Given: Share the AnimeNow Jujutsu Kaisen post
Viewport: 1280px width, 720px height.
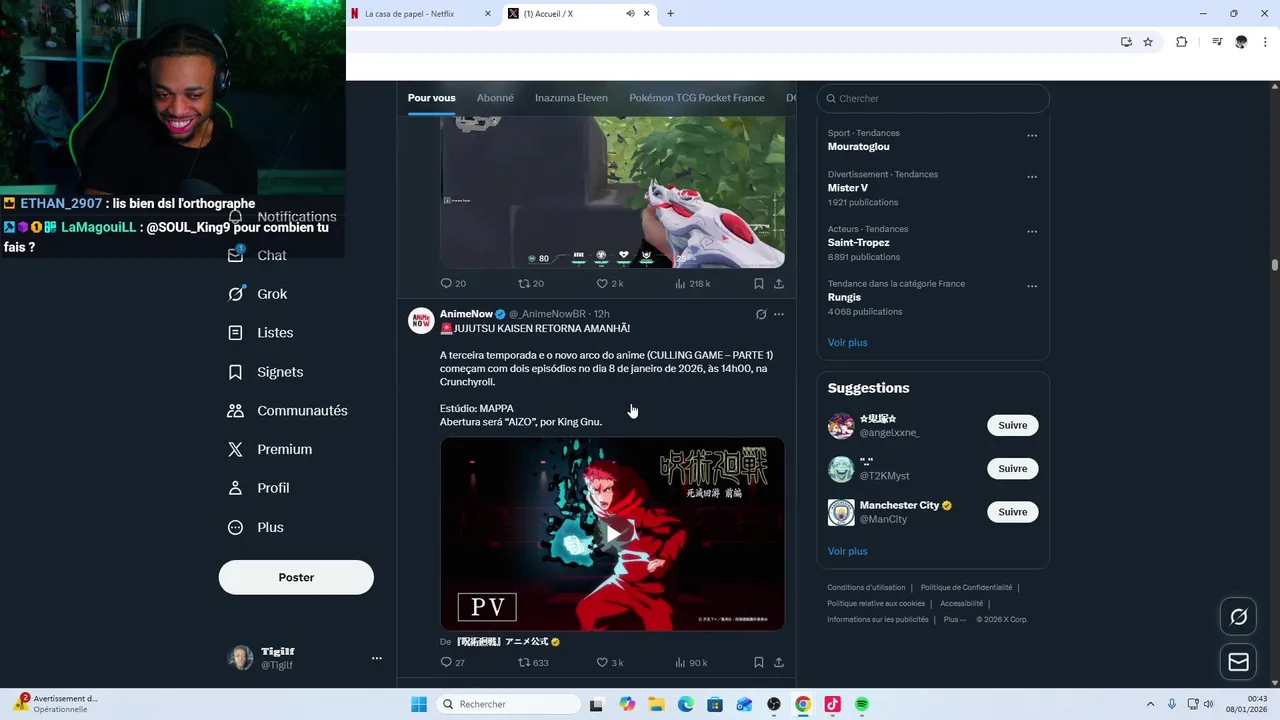Looking at the screenshot, I should click(x=779, y=662).
